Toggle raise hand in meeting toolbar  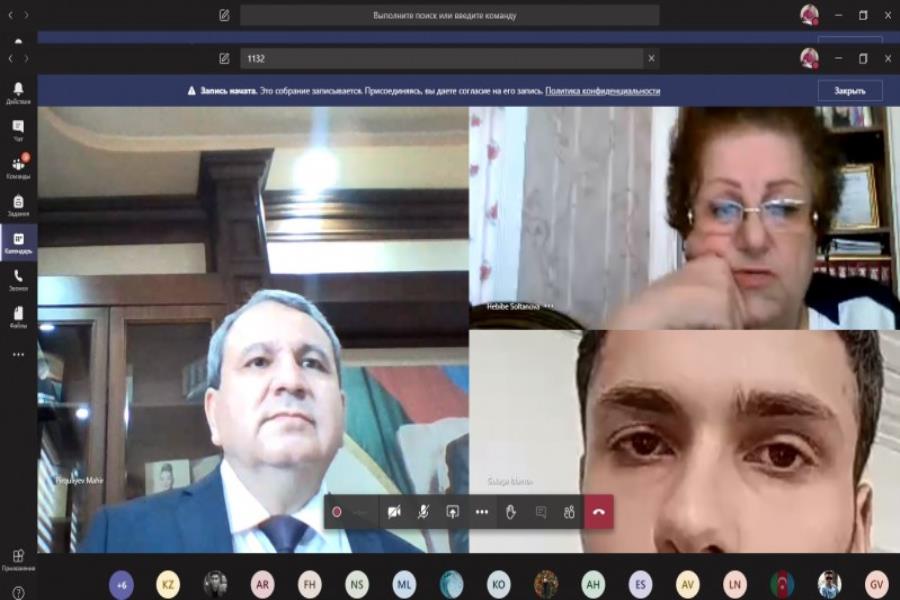tap(511, 512)
